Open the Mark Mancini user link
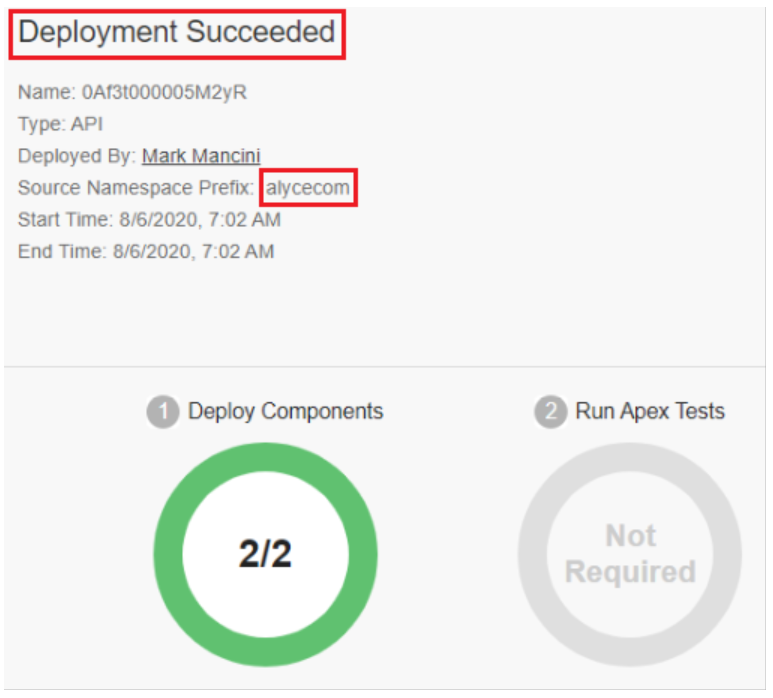This screenshot has height=698, width=773. coord(201,156)
